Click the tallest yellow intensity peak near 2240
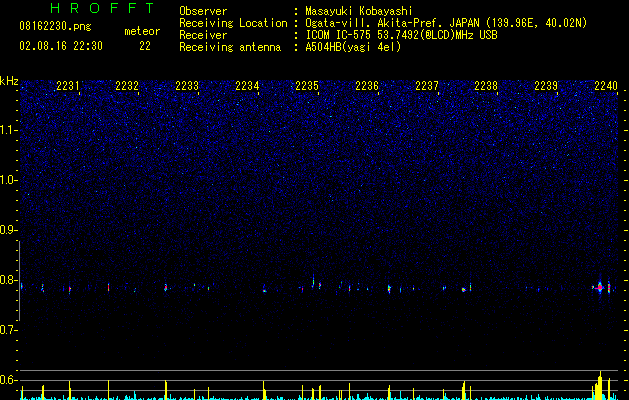 pyautogui.click(x=600, y=385)
